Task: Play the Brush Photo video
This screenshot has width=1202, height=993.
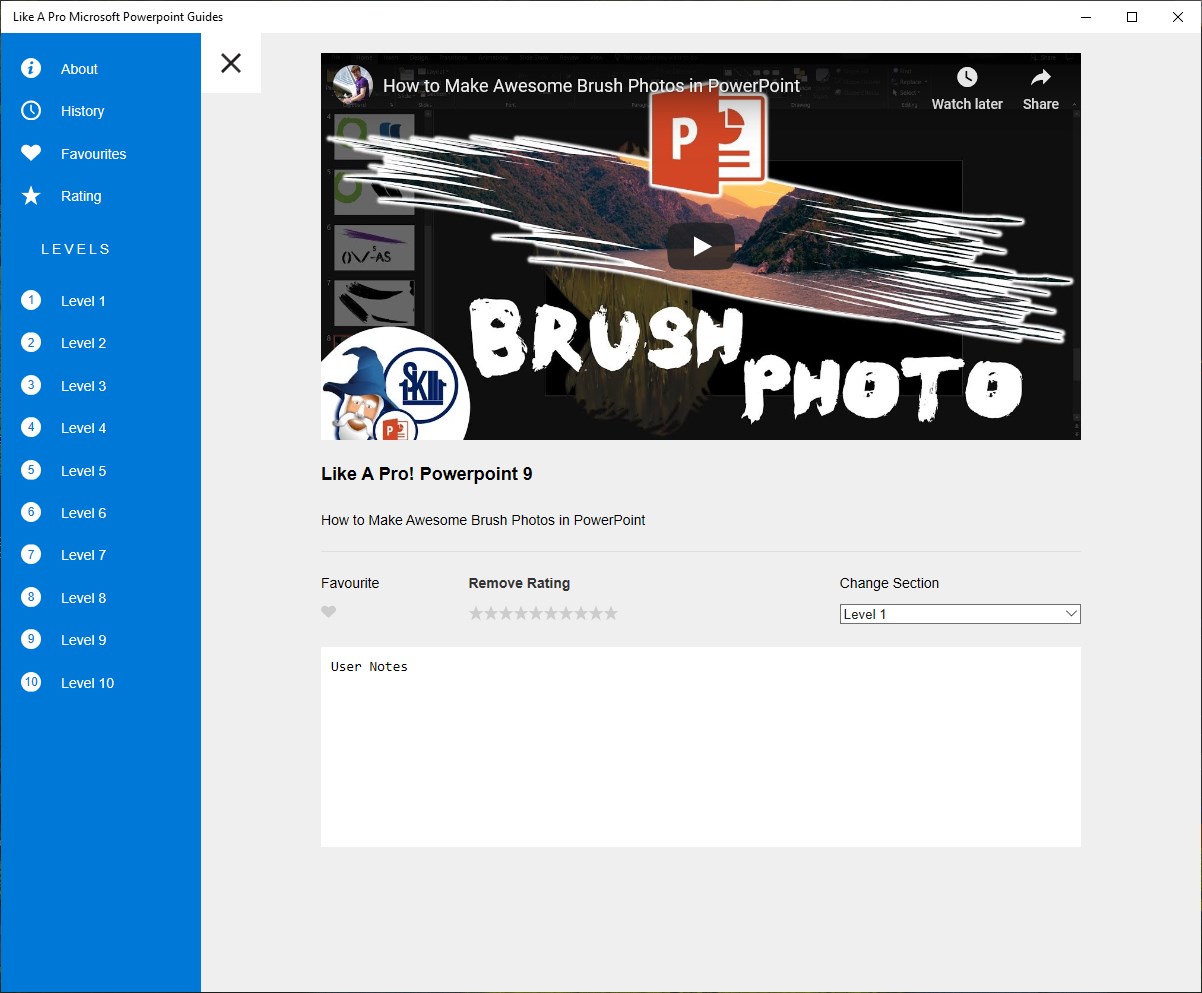Action: pos(701,246)
